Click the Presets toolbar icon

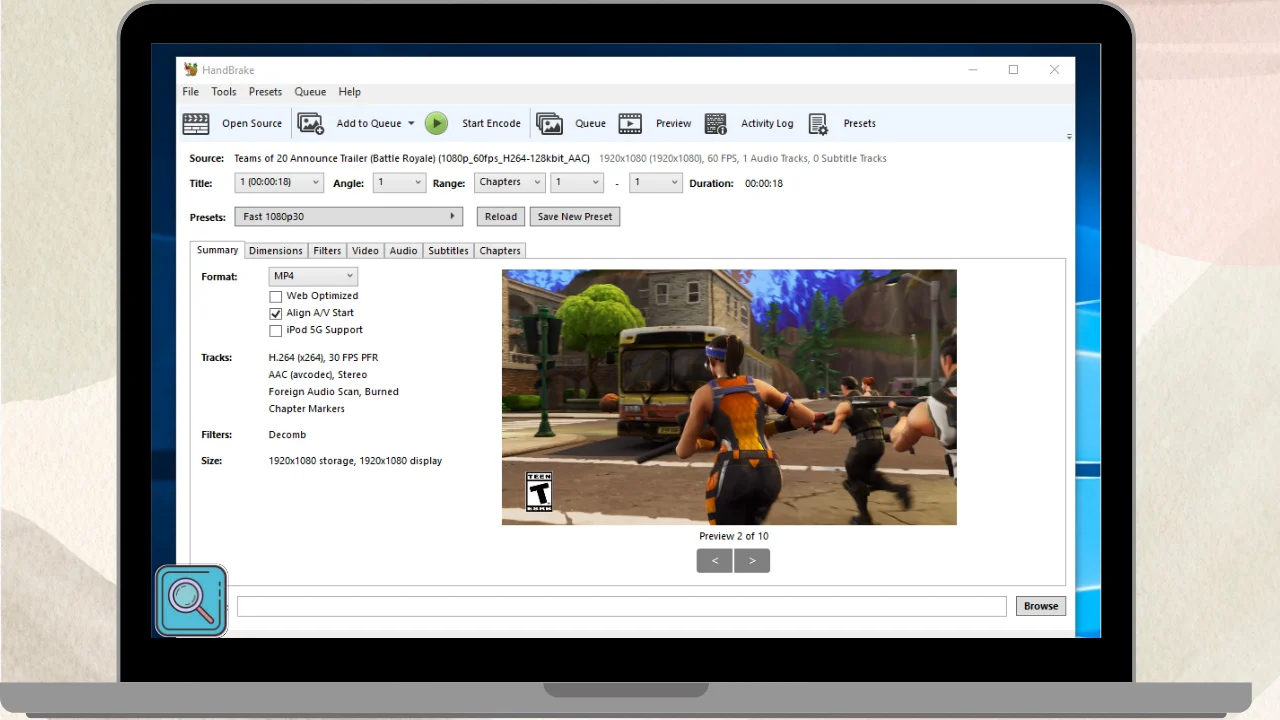tap(818, 124)
